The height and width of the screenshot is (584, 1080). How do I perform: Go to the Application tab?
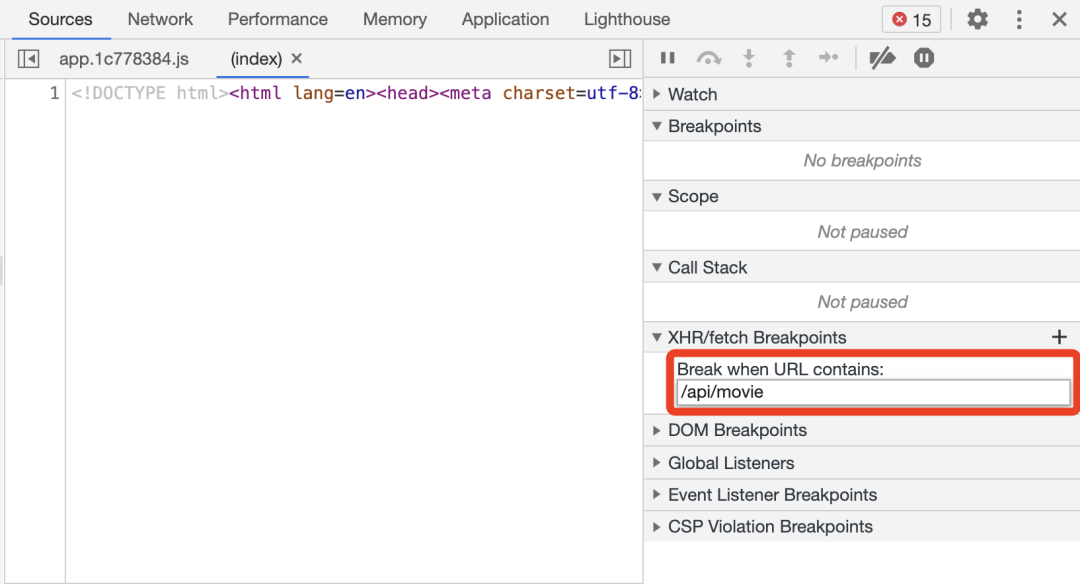tap(506, 19)
